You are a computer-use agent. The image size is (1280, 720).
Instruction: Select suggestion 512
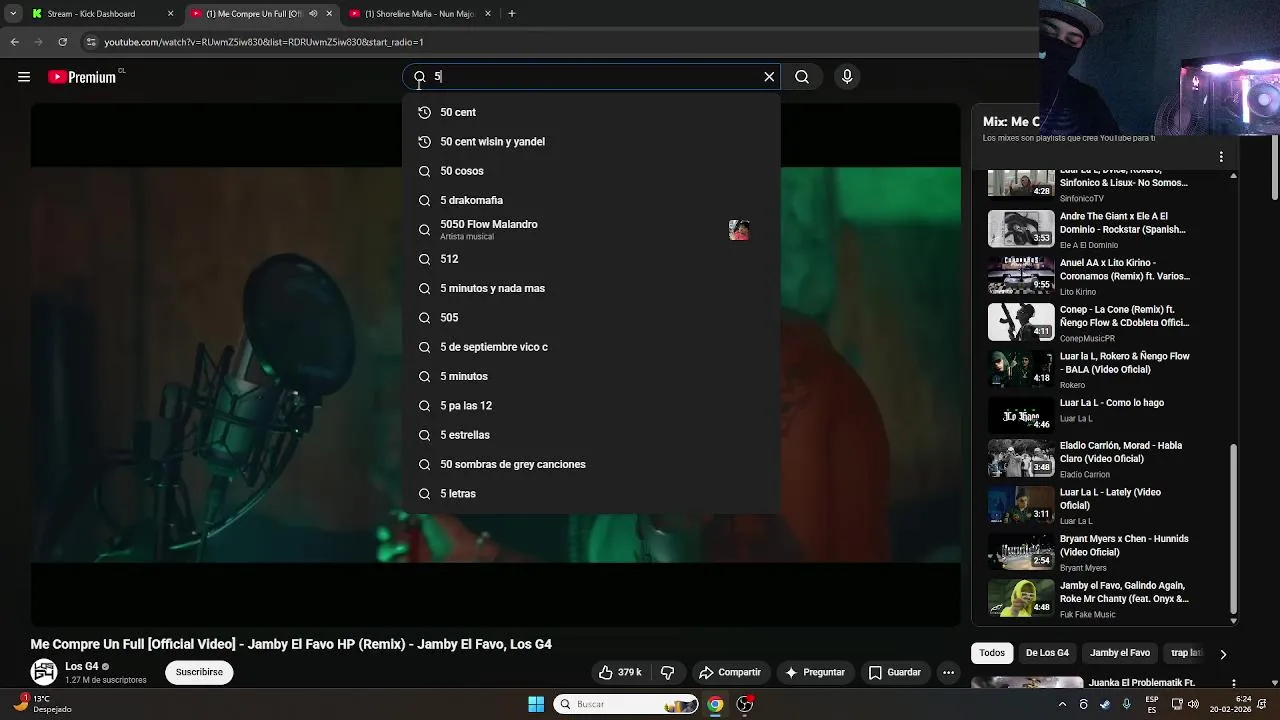tap(591, 259)
